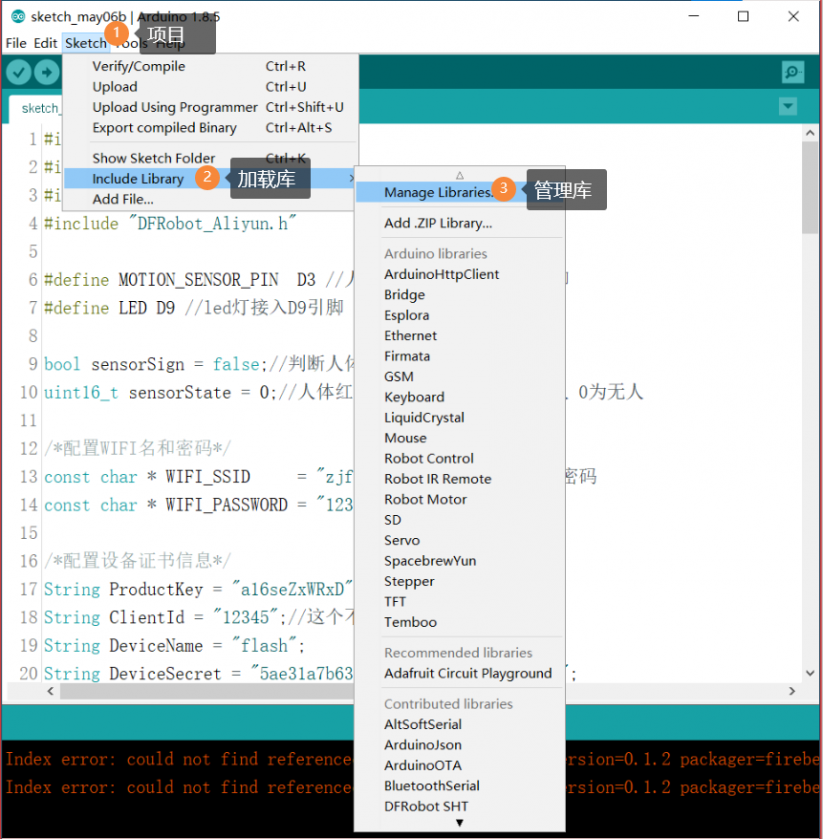Include the Esplora library
This screenshot has width=823, height=839.
point(460,315)
